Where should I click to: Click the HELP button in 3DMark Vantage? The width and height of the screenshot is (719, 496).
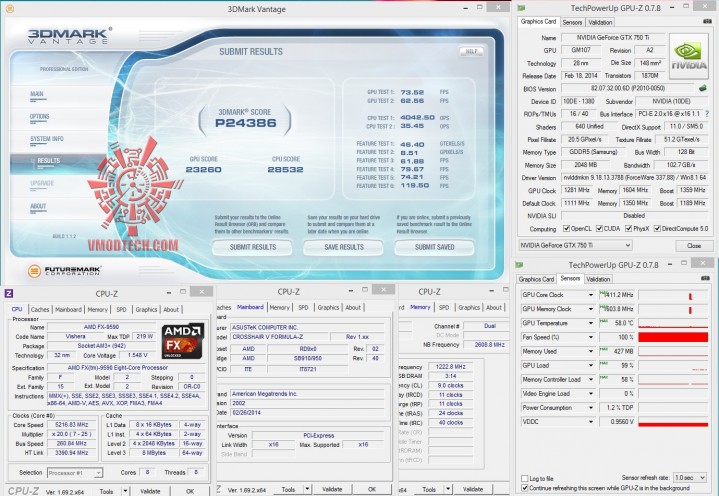[x=471, y=51]
